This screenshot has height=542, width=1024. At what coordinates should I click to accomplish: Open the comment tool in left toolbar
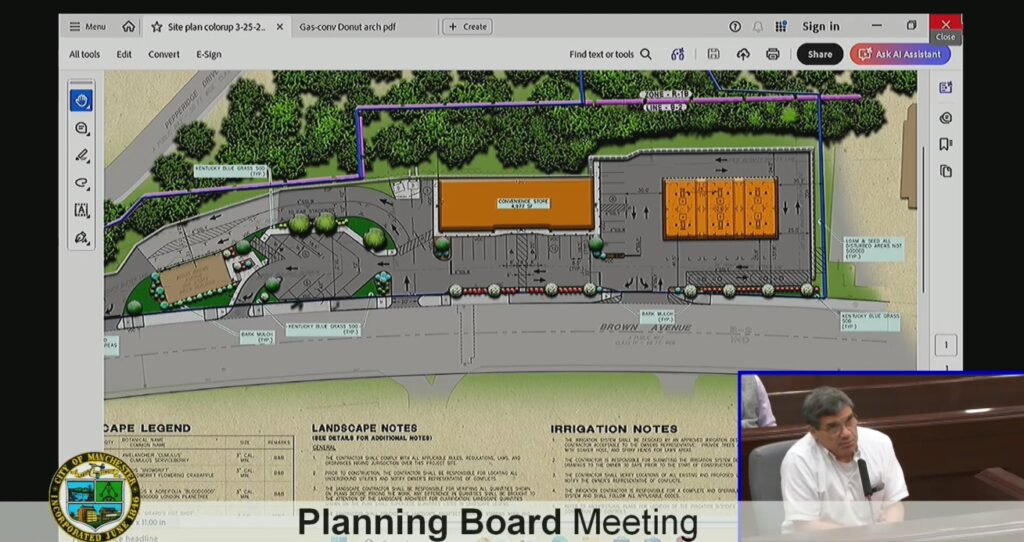click(81, 128)
